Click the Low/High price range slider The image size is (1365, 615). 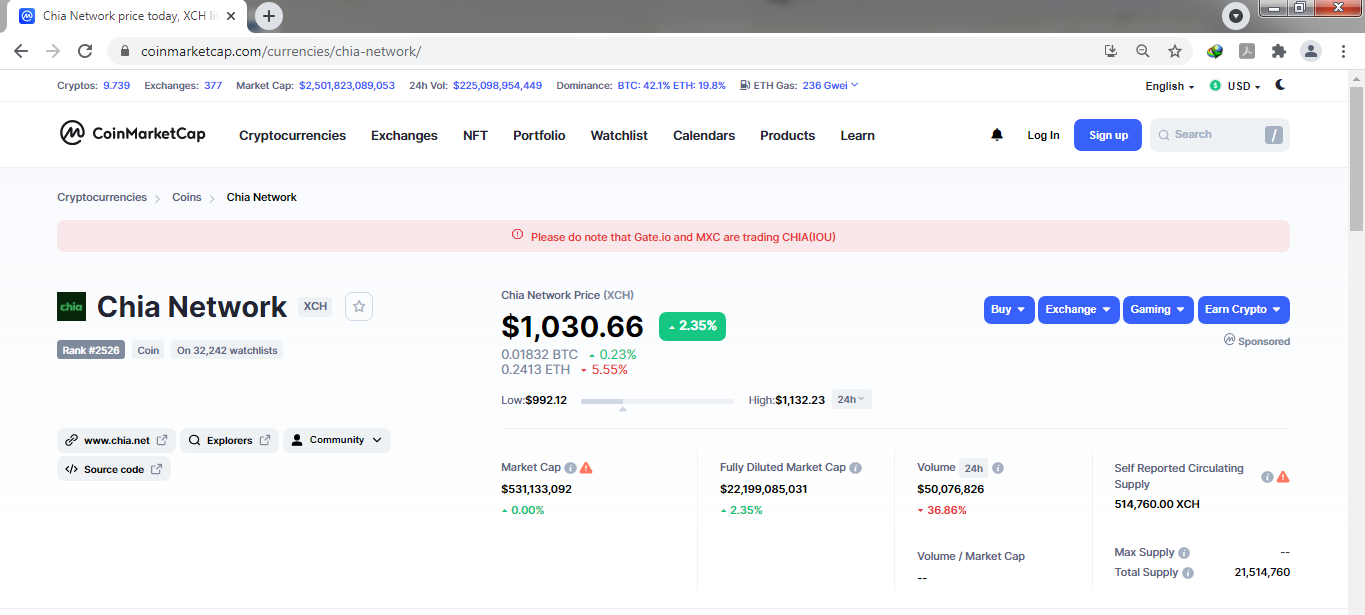tap(657, 401)
